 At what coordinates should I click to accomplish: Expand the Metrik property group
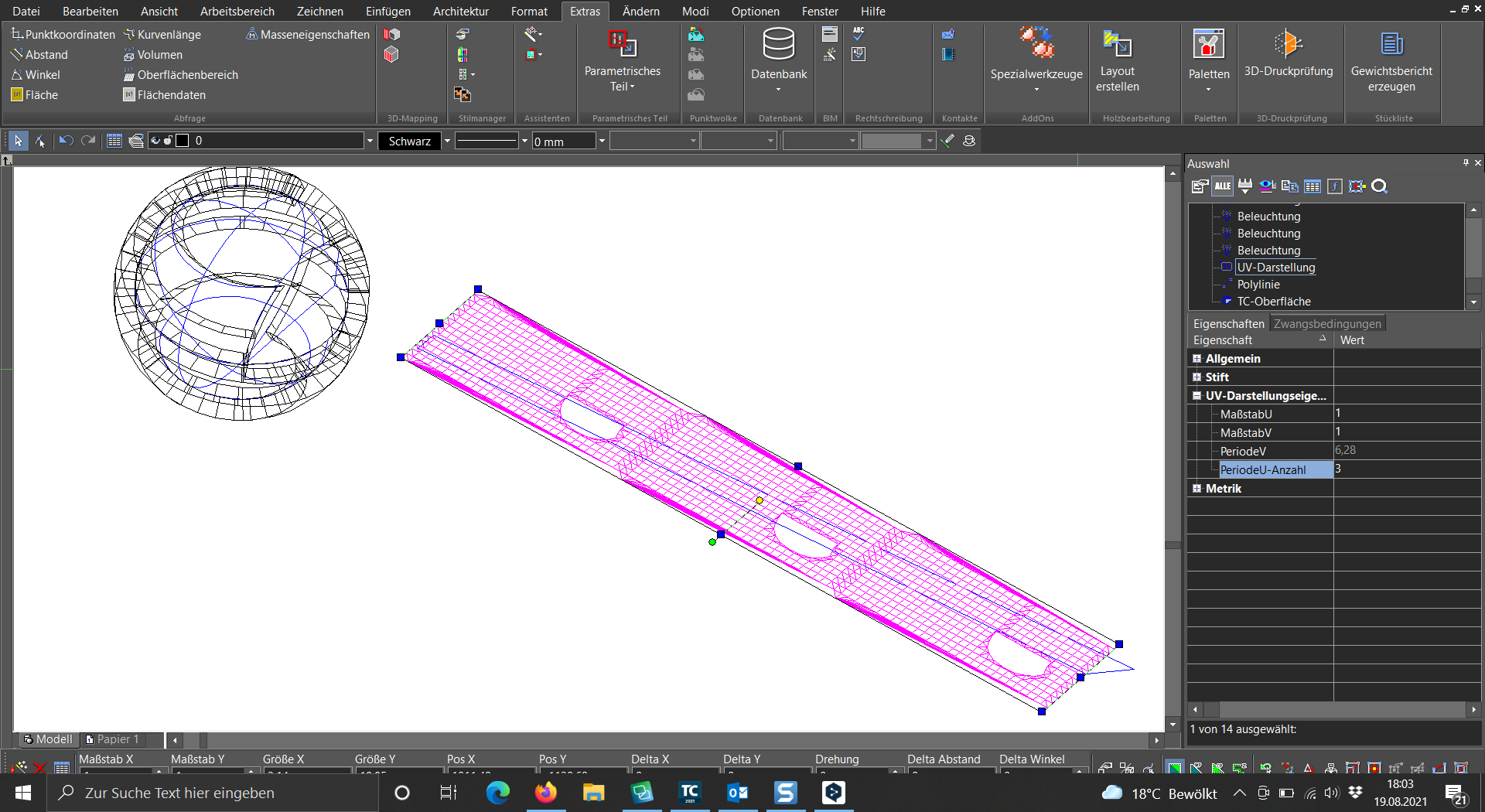(x=1197, y=488)
